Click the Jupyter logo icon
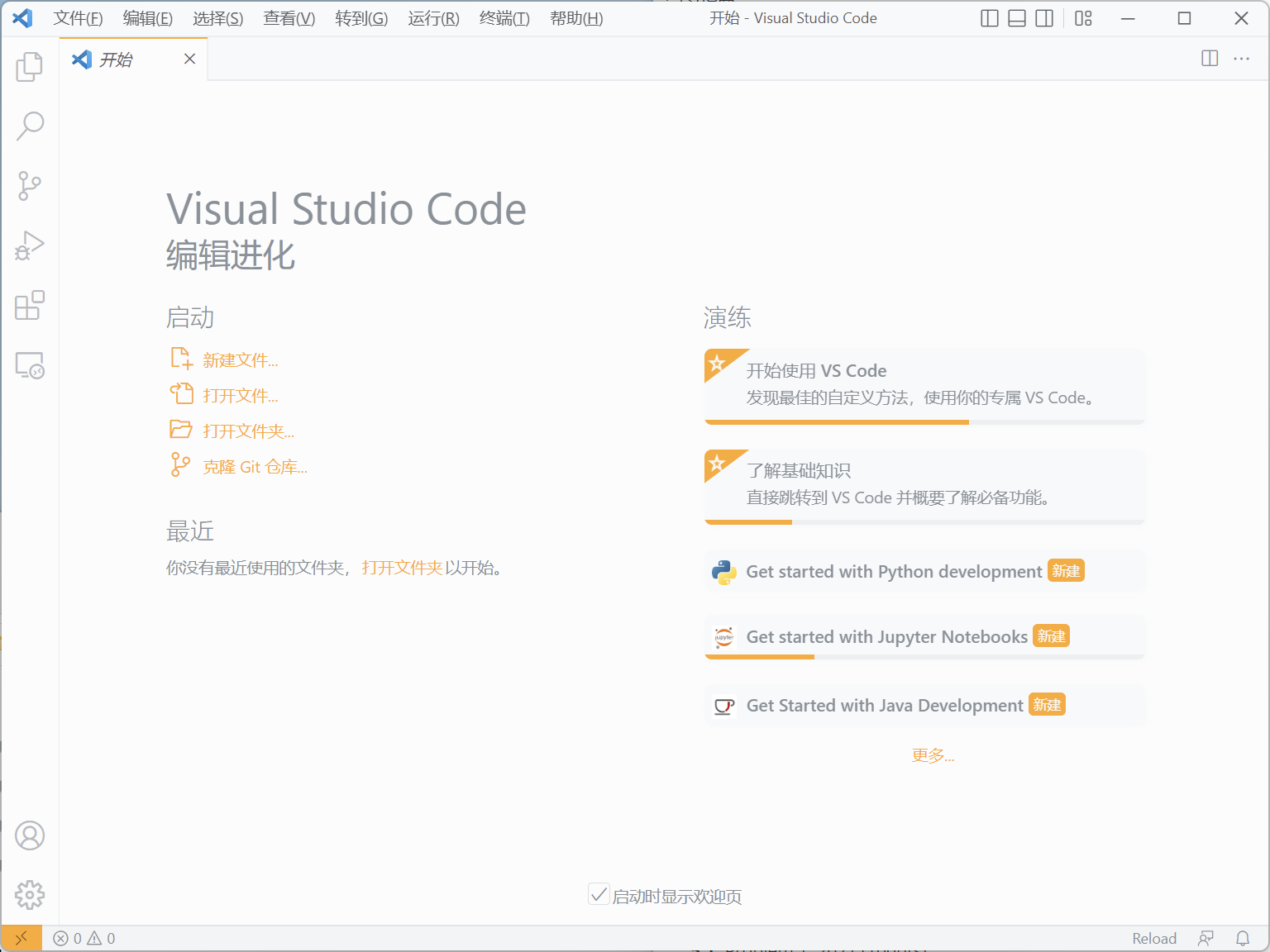 (x=724, y=637)
